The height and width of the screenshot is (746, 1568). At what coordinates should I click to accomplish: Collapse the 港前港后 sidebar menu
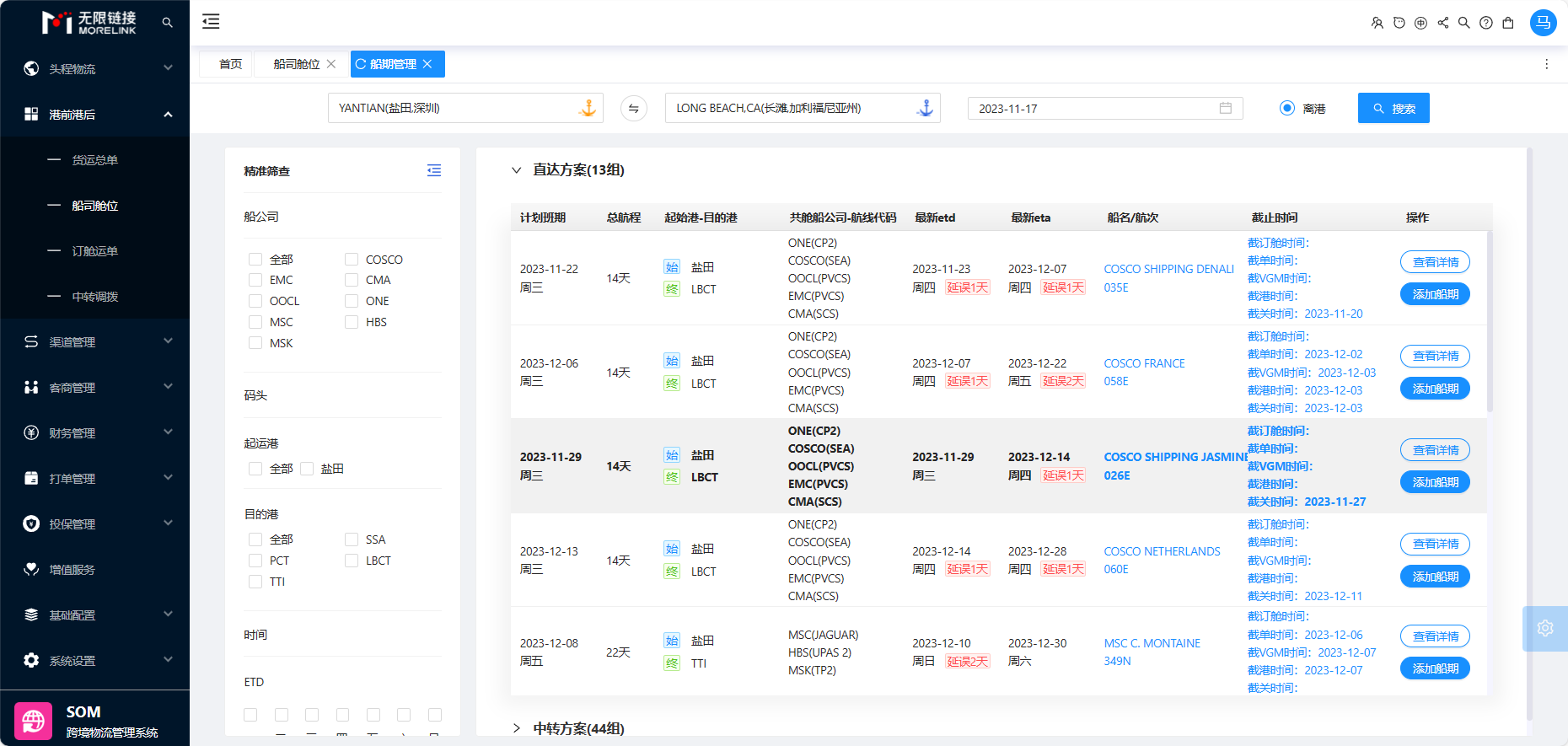(94, 114)
